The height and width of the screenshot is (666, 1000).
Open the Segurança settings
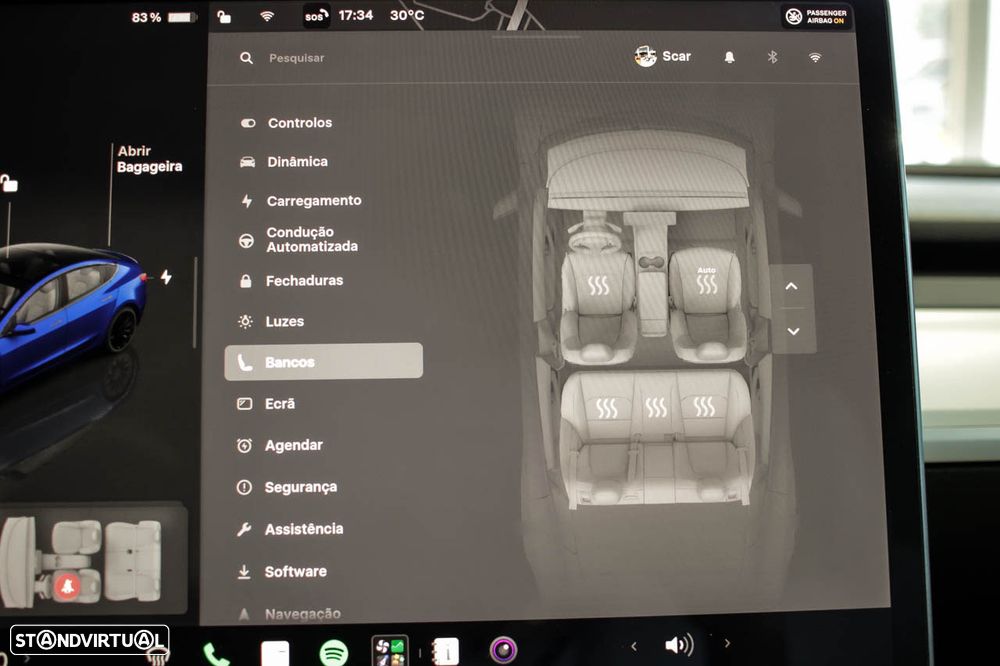pos(286,487)
